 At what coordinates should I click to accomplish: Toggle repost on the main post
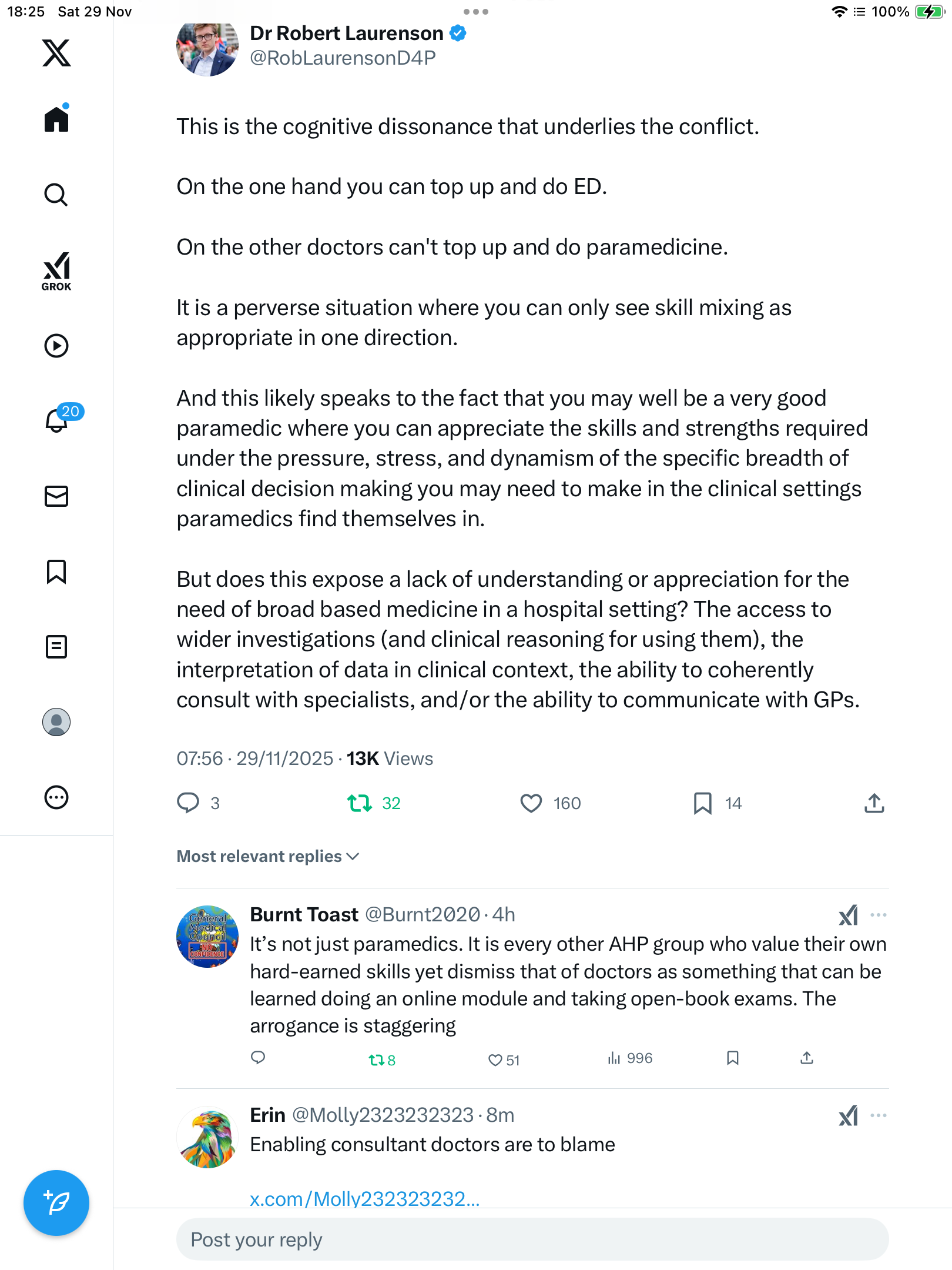pos(359,803)
